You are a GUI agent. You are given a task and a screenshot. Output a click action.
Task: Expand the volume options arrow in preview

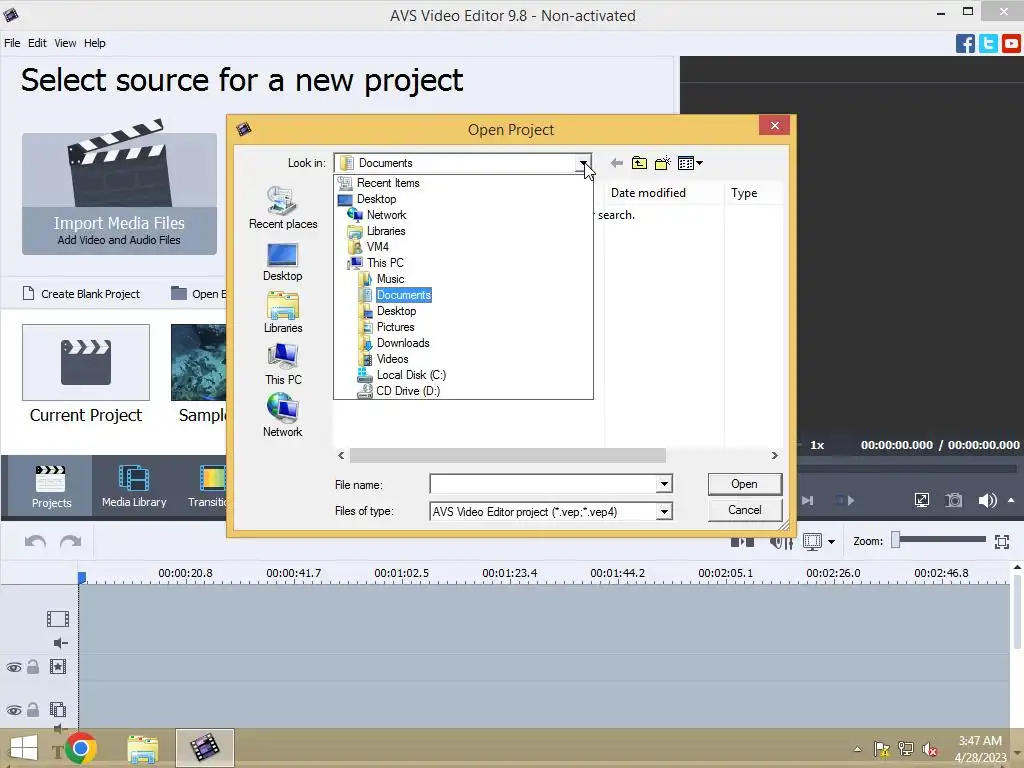(1011, 500)
